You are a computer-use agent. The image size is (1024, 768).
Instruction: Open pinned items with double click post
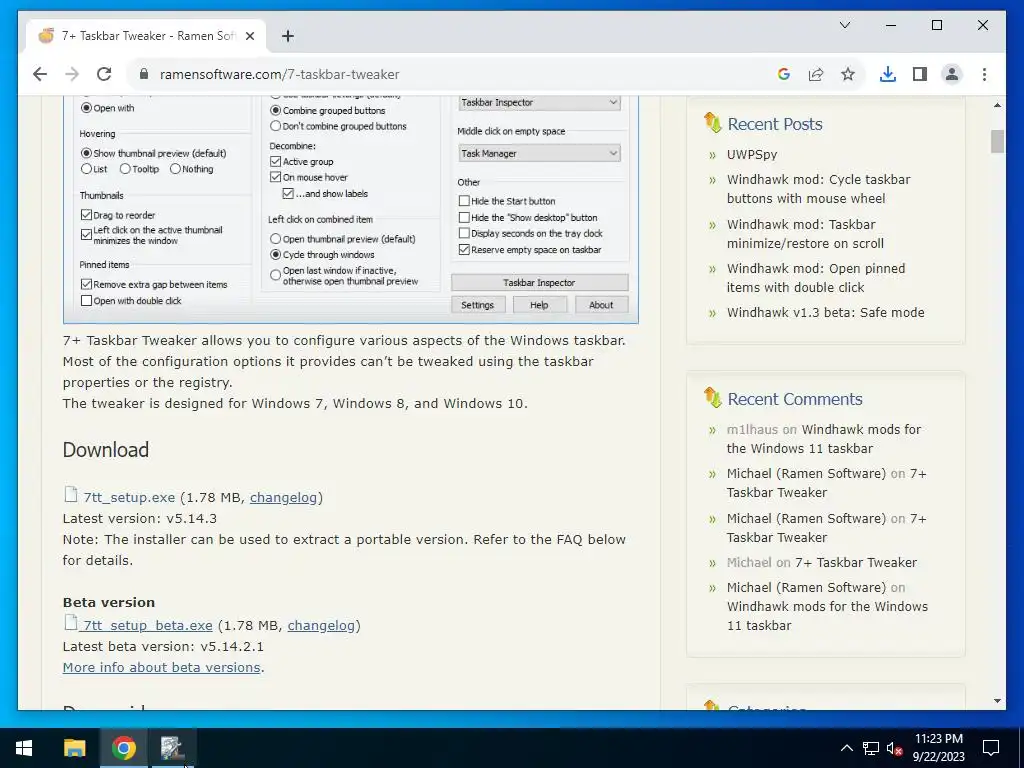(816, 278)
